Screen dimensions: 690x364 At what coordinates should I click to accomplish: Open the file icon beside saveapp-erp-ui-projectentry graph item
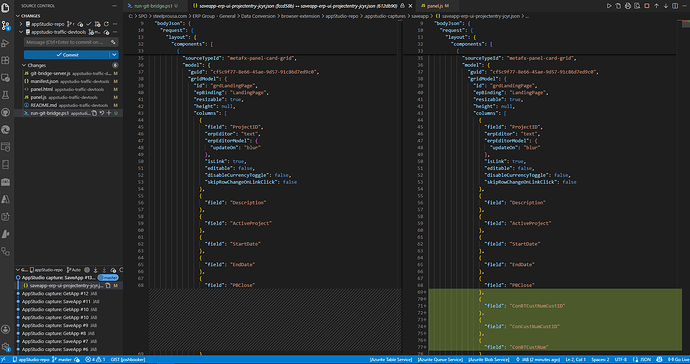coord(108,286)
